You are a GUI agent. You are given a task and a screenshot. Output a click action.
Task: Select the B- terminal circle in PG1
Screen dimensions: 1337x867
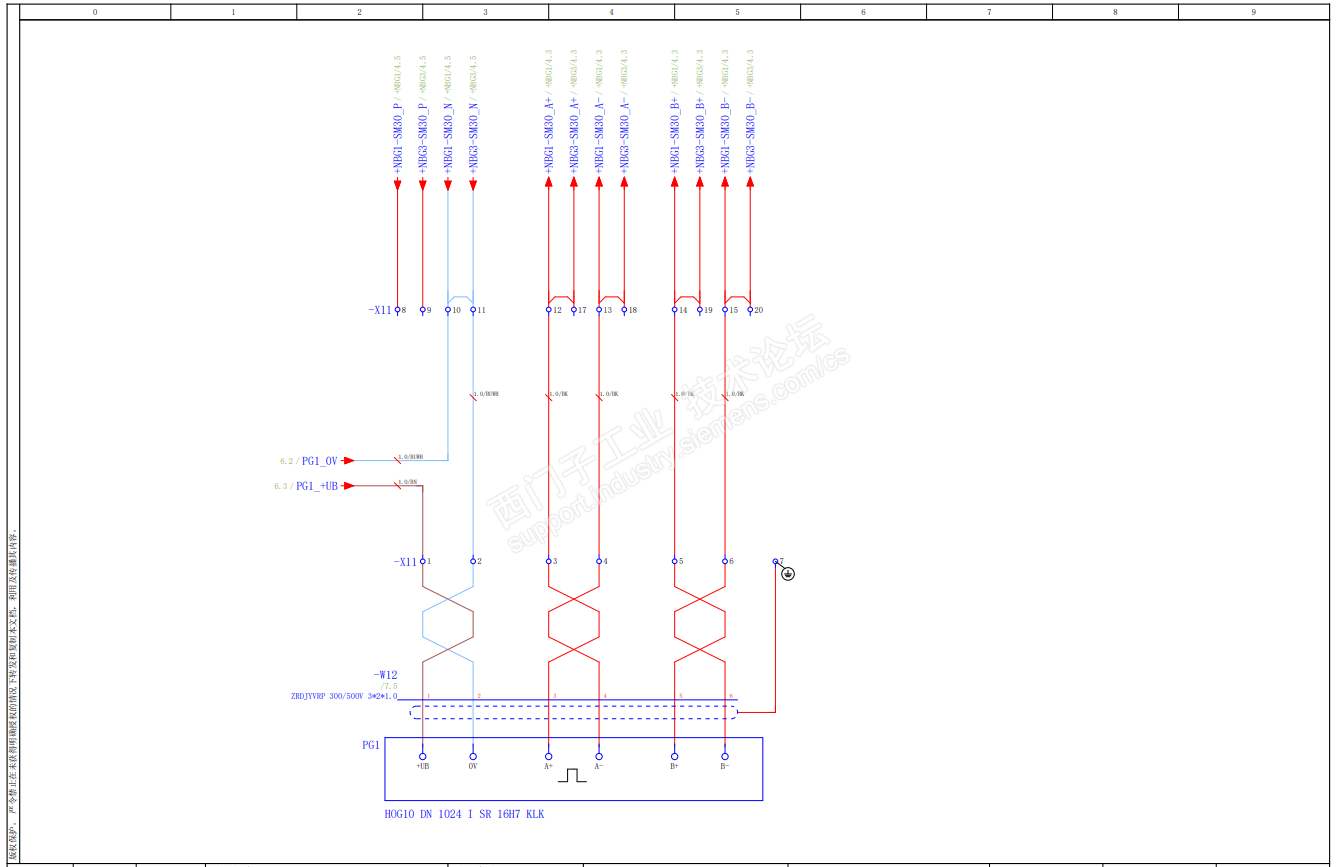click(725, 756)
